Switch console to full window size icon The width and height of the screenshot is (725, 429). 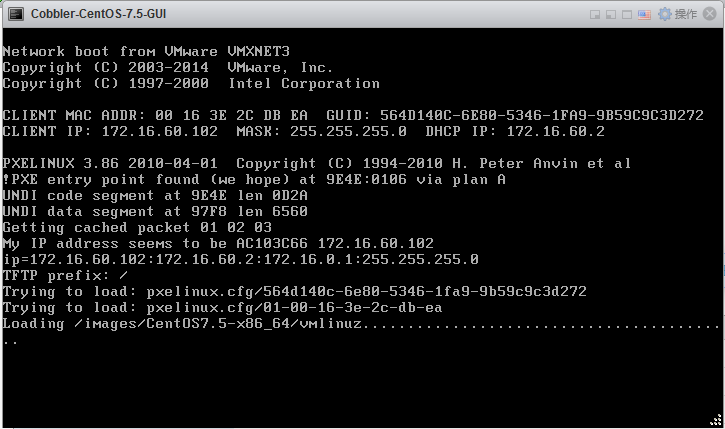click(627, 15)
